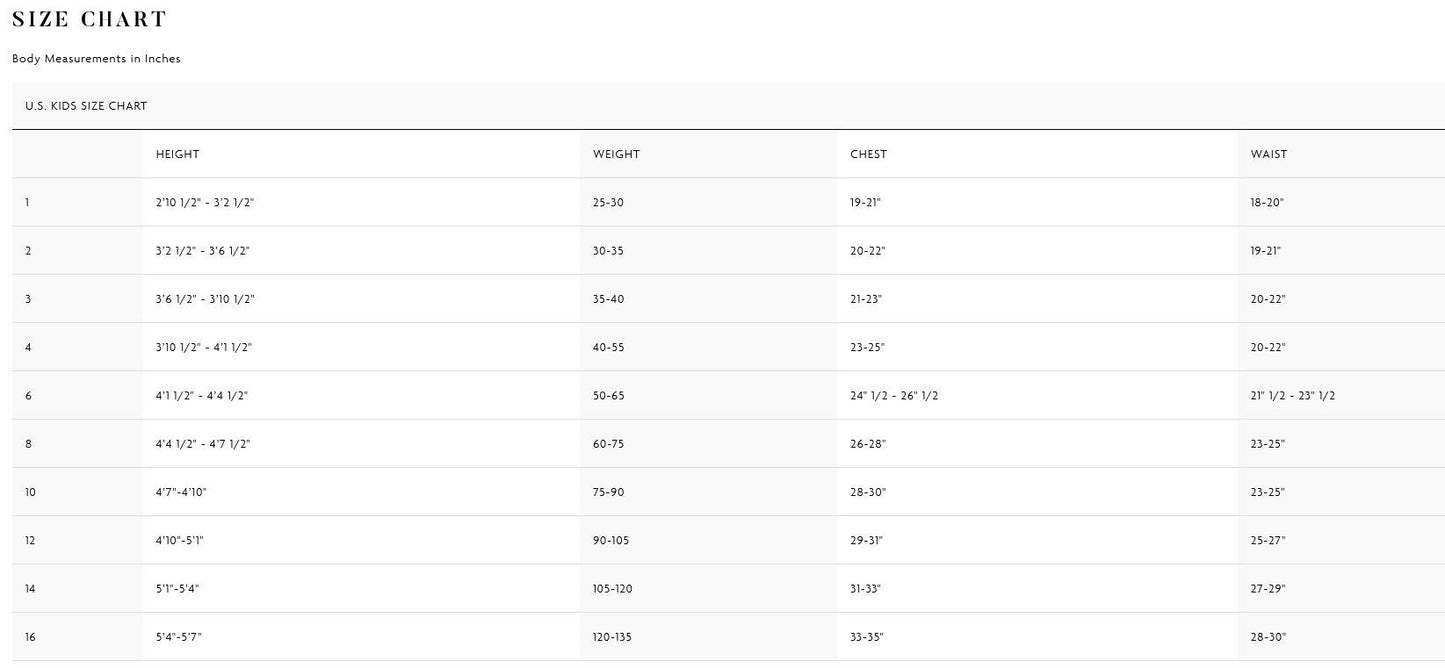Select the Weight column header
Screen dimensions: 1445x668
(616, 154)
